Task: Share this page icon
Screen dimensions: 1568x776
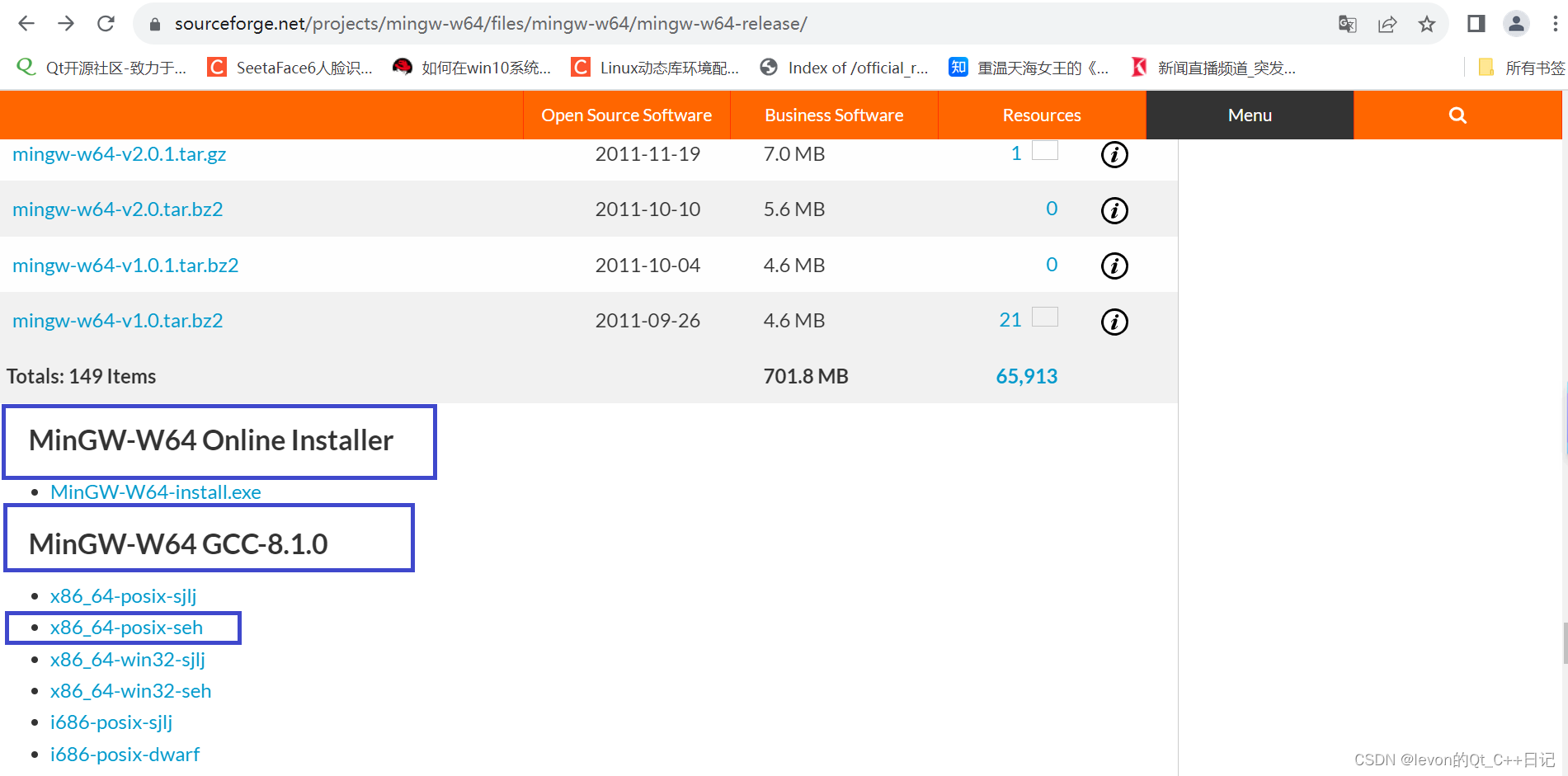Action: pos(1387,24)
